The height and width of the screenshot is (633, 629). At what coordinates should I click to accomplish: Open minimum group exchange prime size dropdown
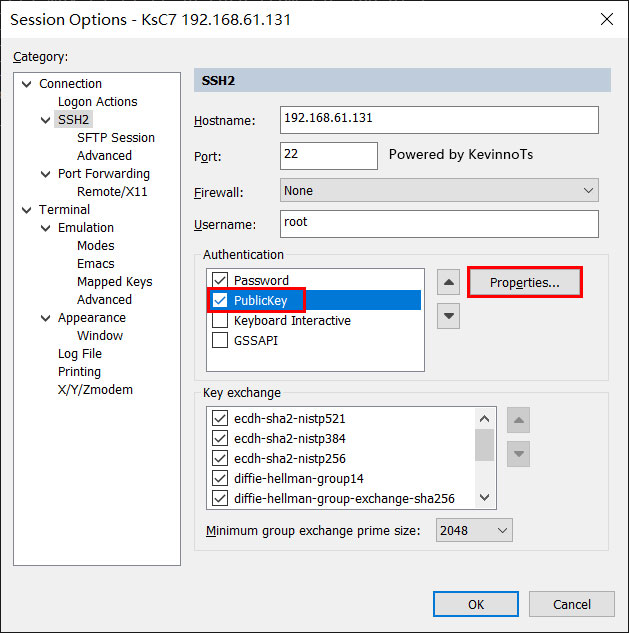tap(474, 530)
